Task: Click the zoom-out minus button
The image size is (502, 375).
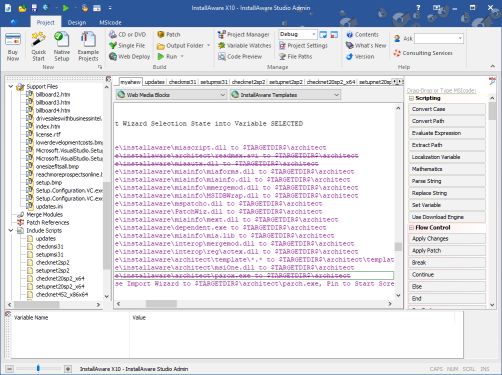Action: [x=10, y=369]
